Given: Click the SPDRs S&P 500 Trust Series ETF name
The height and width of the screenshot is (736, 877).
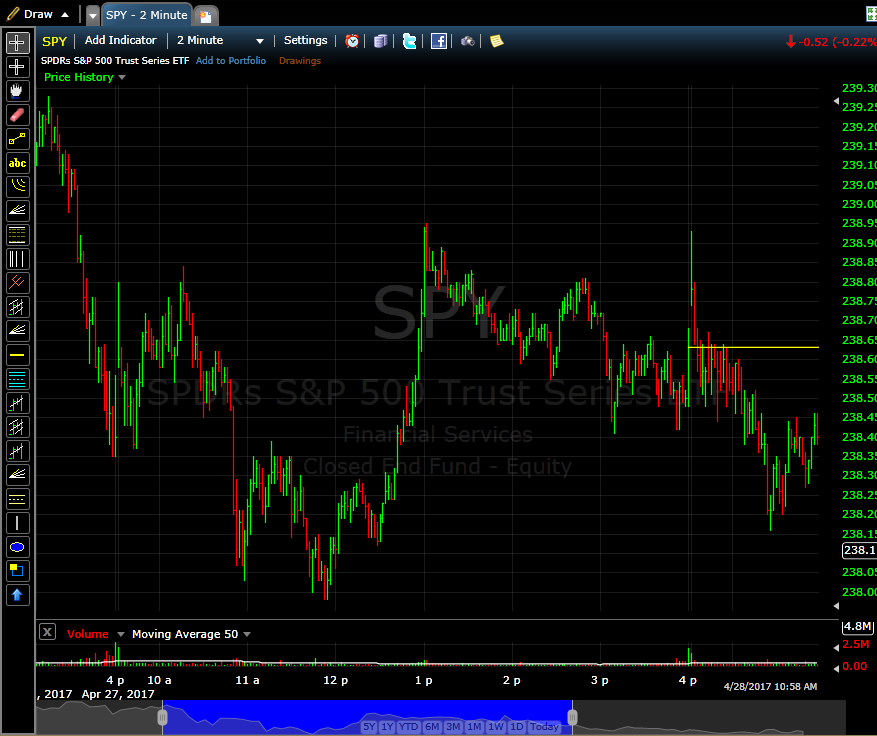Looking at the screenshot, I should [115, 60].
